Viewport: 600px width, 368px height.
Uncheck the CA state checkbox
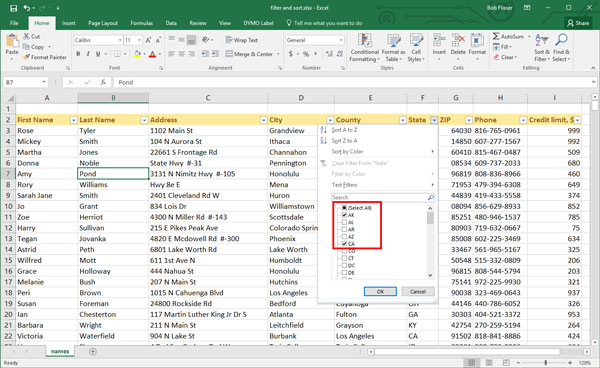344,244
